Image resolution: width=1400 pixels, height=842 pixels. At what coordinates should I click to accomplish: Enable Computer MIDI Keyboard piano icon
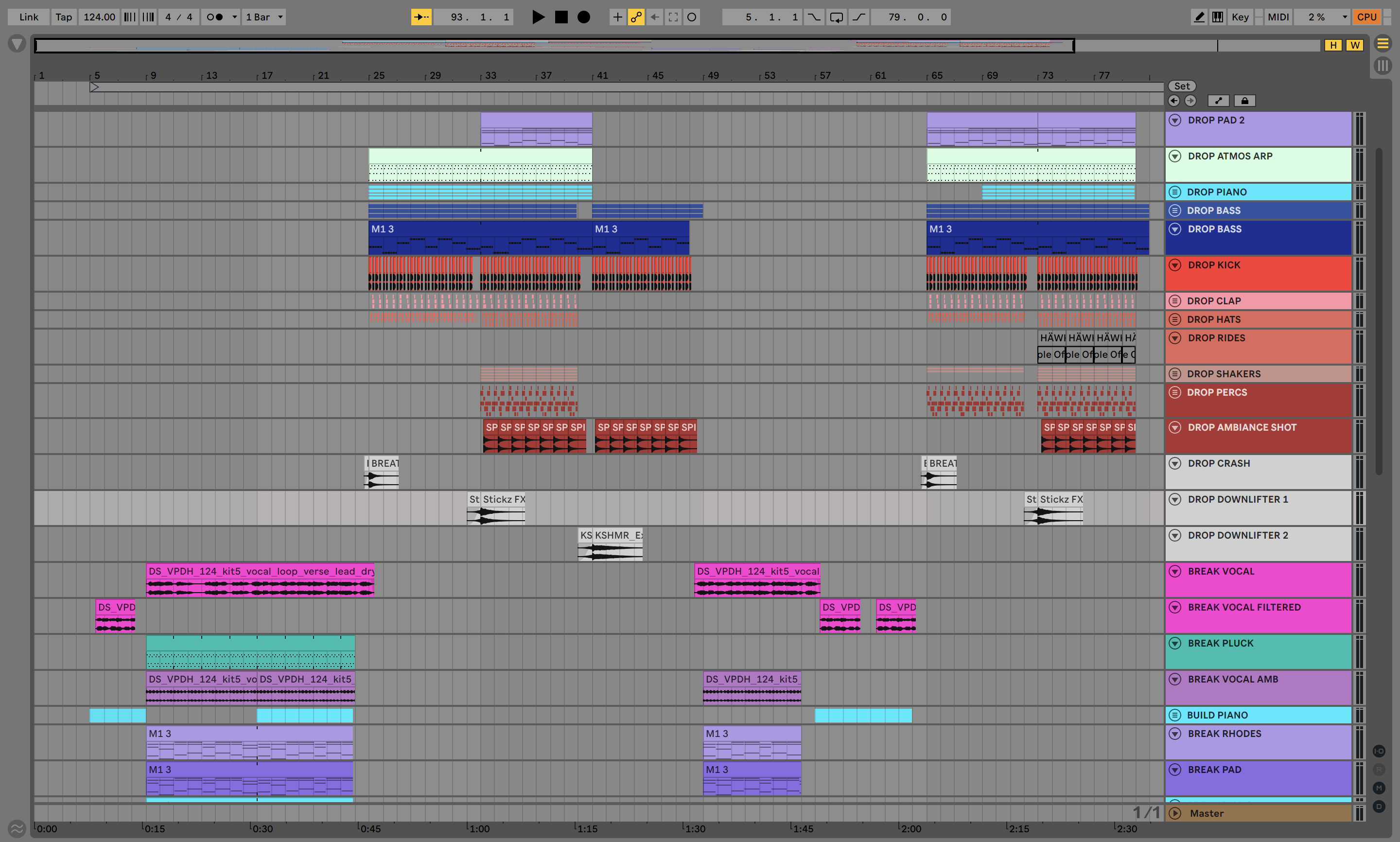coord(1217,17)
